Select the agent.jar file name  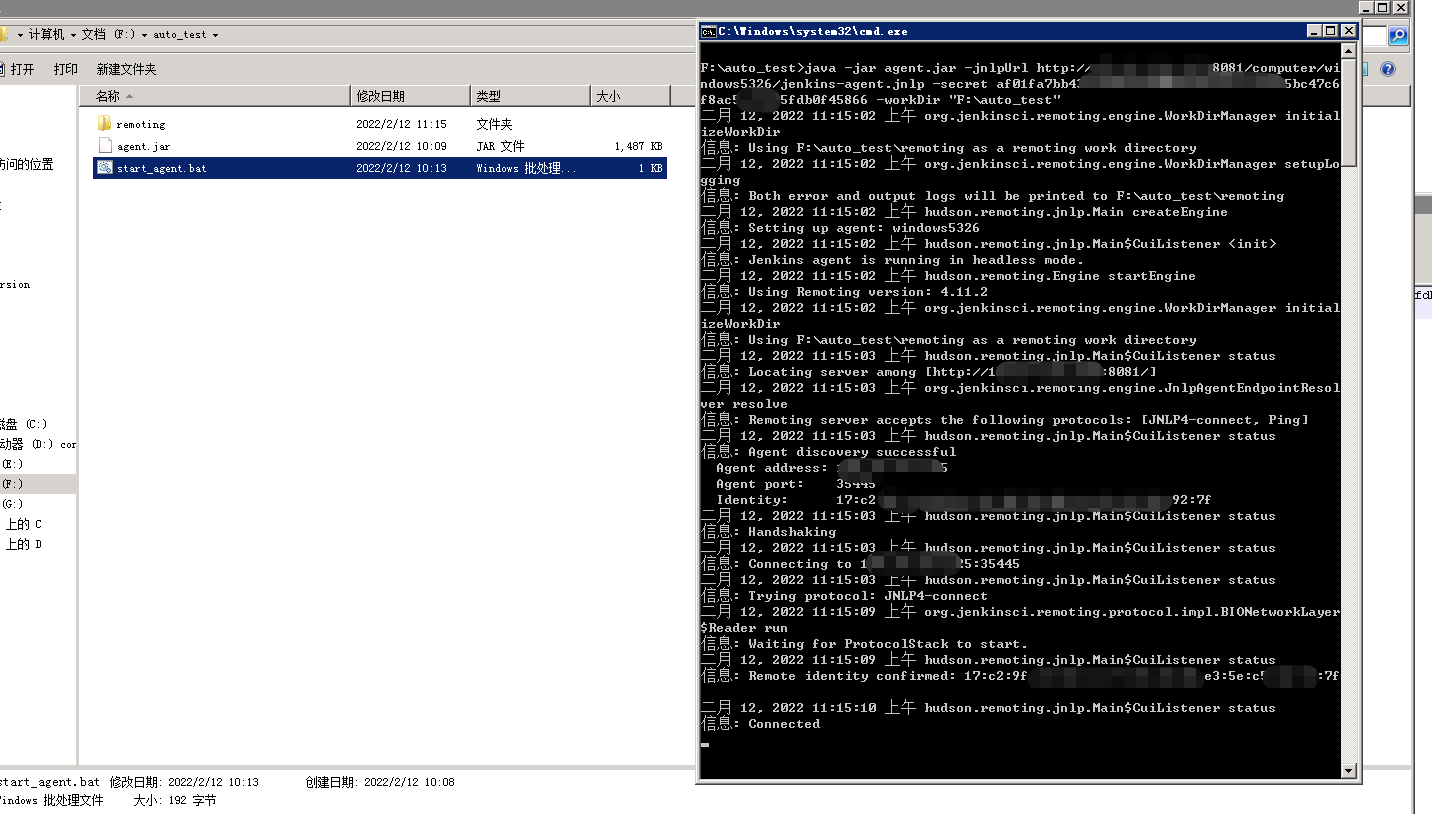[x=143, y=147]
